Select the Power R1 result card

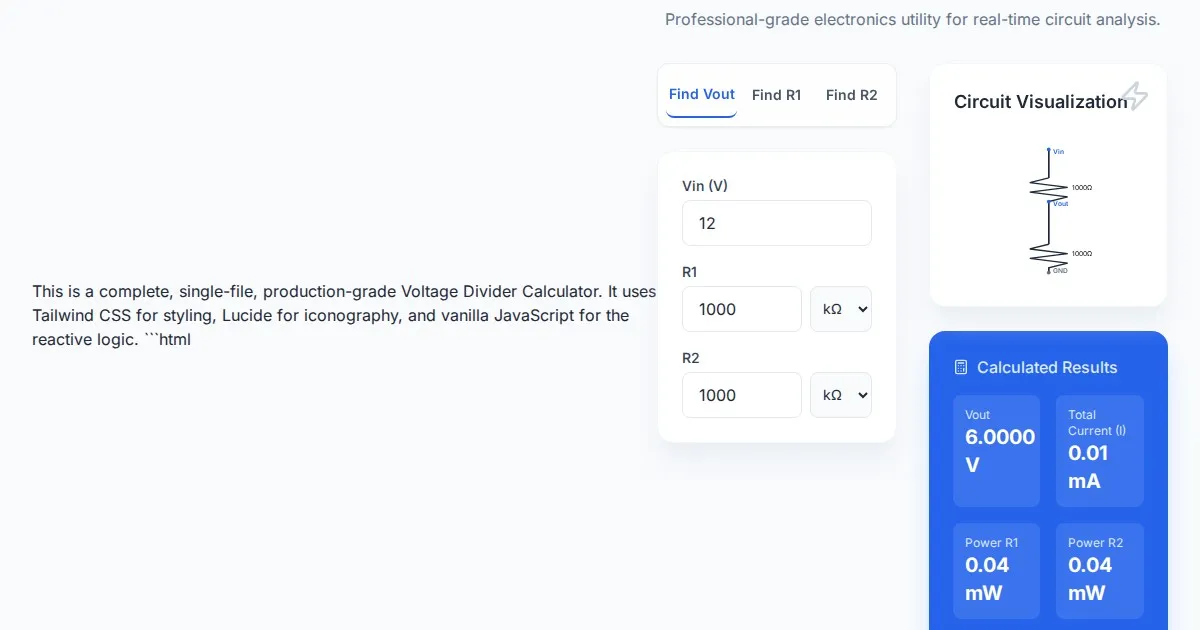996,570
